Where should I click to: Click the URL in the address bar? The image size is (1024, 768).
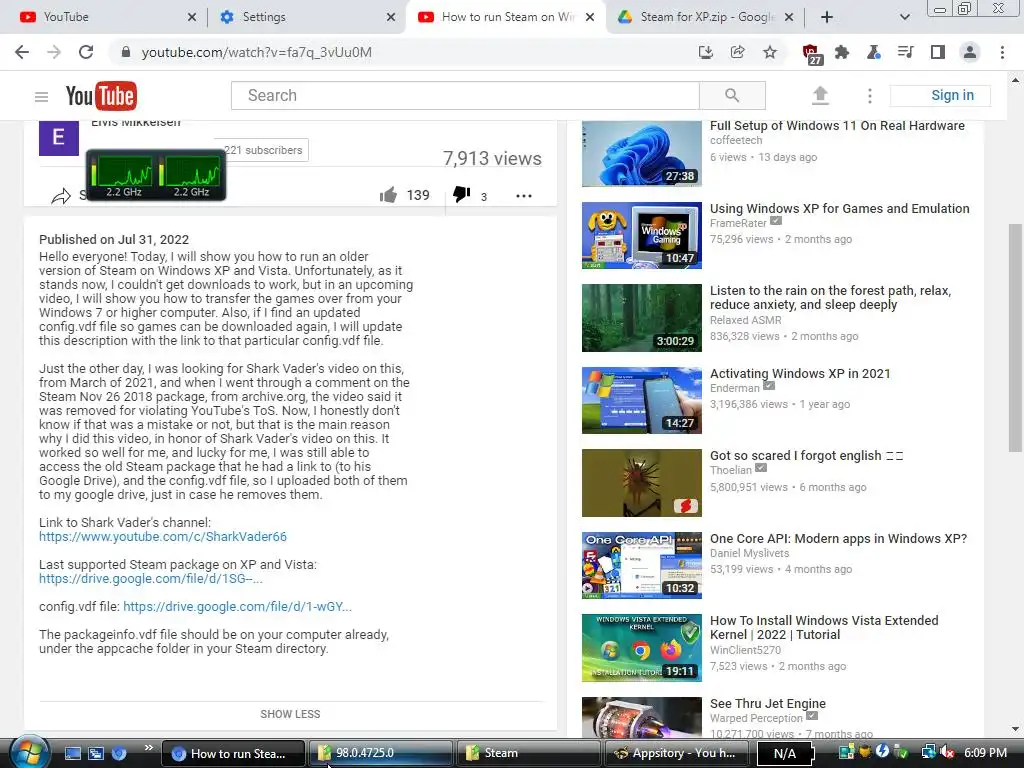[257, 52]
